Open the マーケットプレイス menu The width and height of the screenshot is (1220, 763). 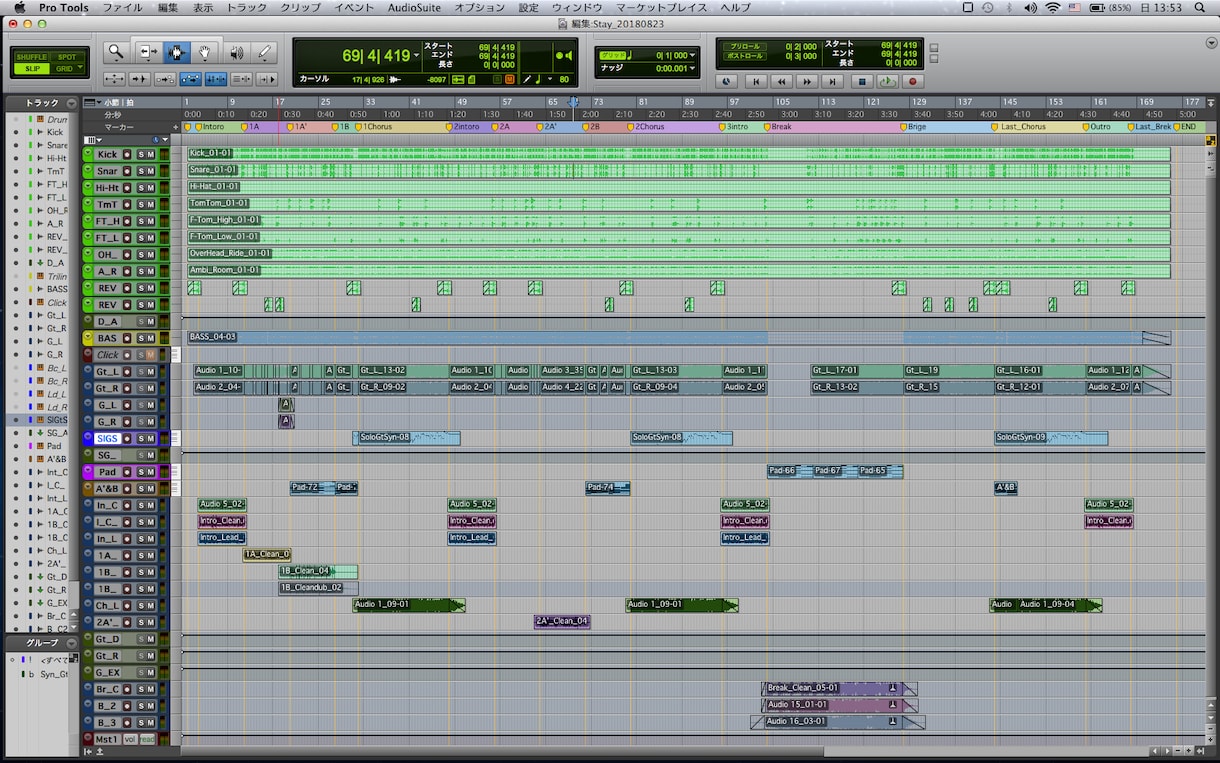pyautogui.click(x=661, y=7)
